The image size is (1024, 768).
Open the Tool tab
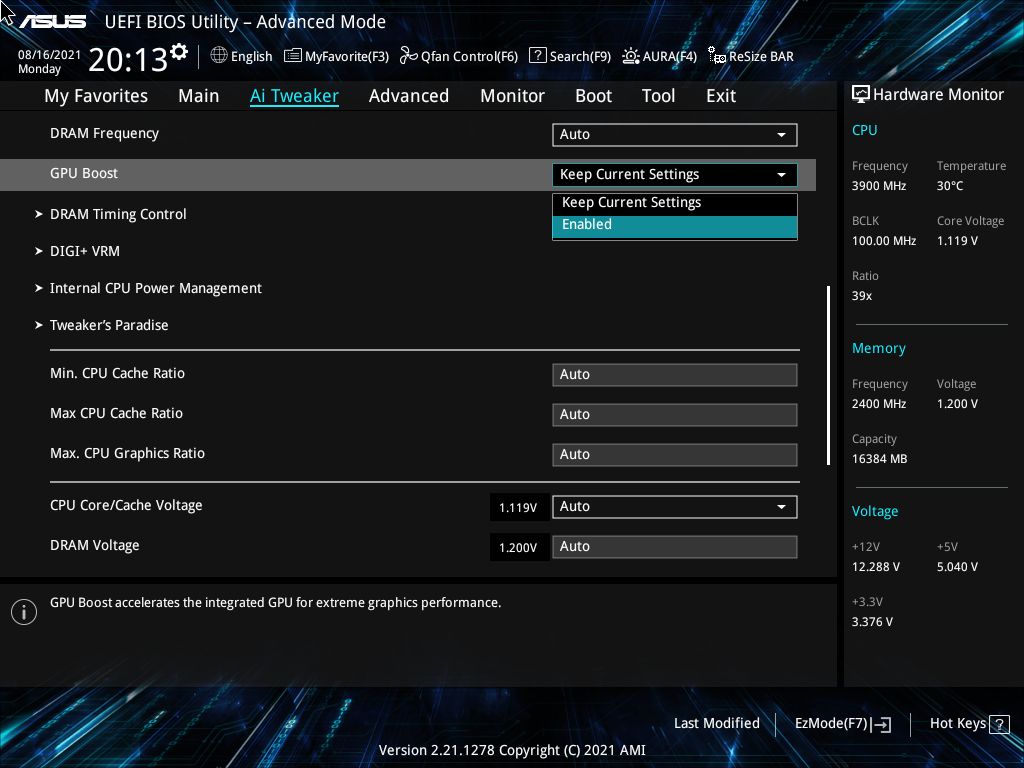pyautogui.click(x=658, y=96)
